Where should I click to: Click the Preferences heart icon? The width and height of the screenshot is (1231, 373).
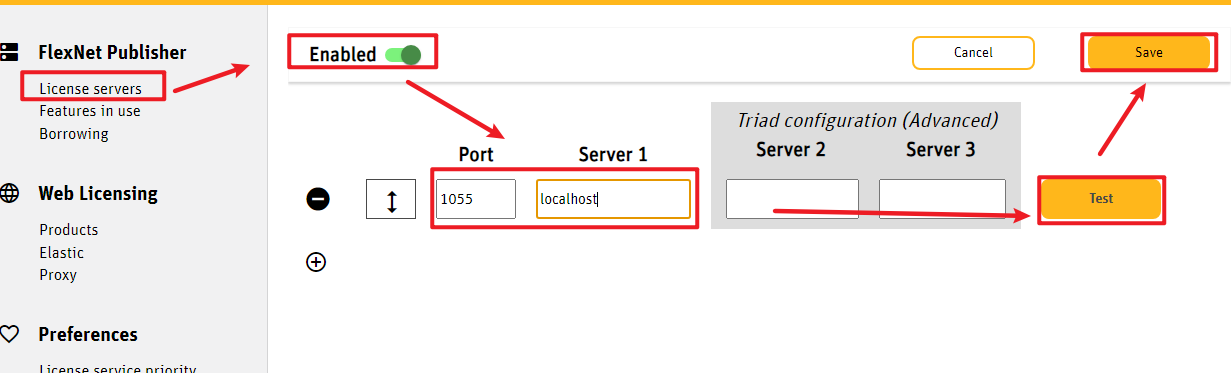pyautogui.click(x=9, y=334)
